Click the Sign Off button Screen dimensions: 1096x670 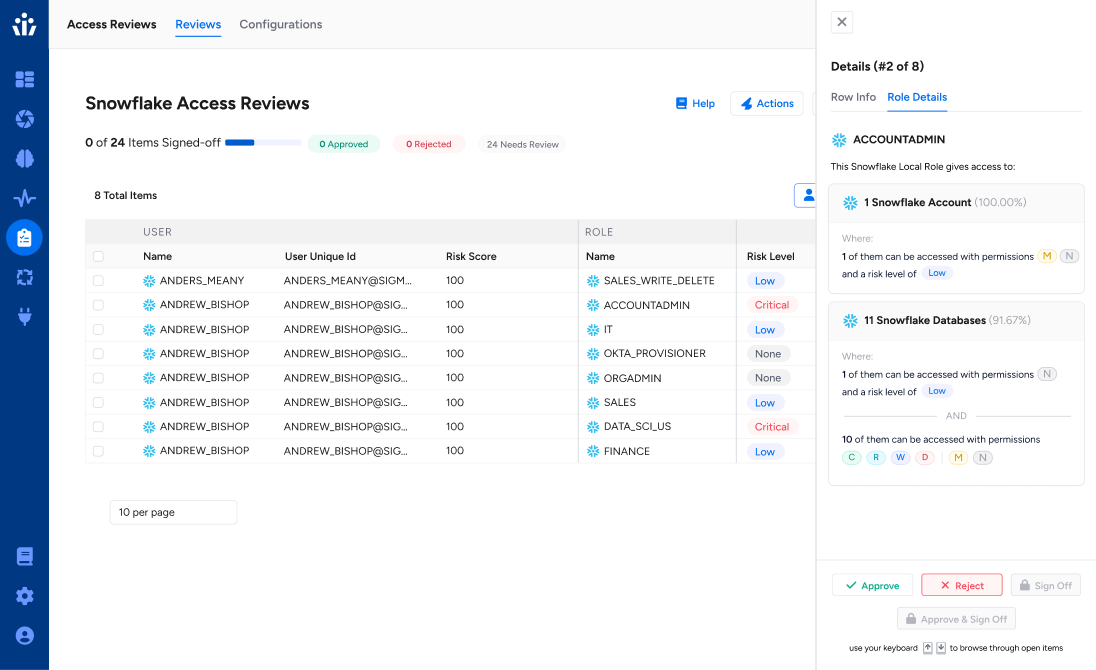1046,585
